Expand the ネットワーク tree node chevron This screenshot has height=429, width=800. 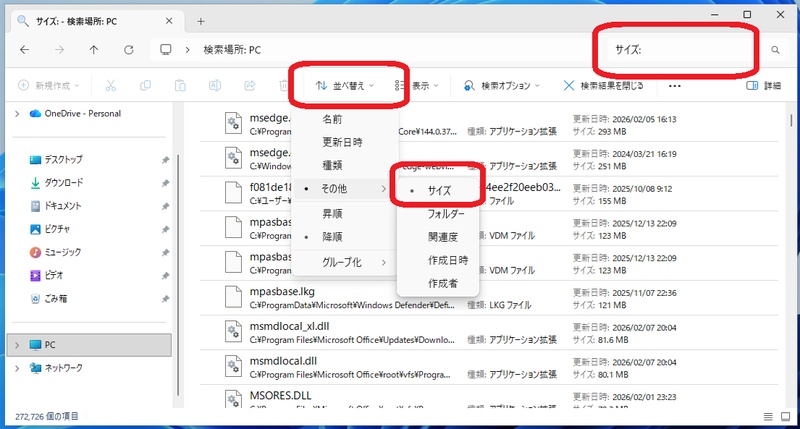click(17, 368)
